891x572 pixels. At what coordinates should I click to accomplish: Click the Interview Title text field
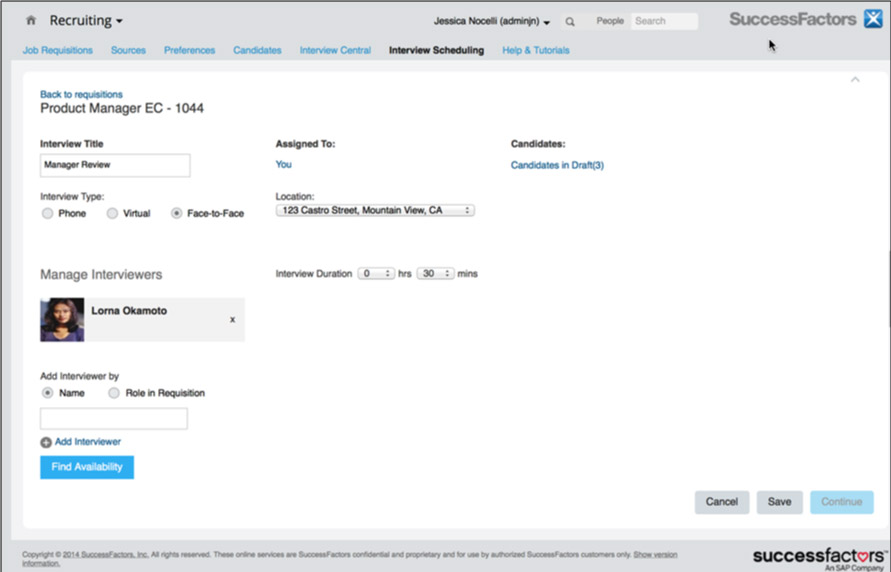[115, 165]
